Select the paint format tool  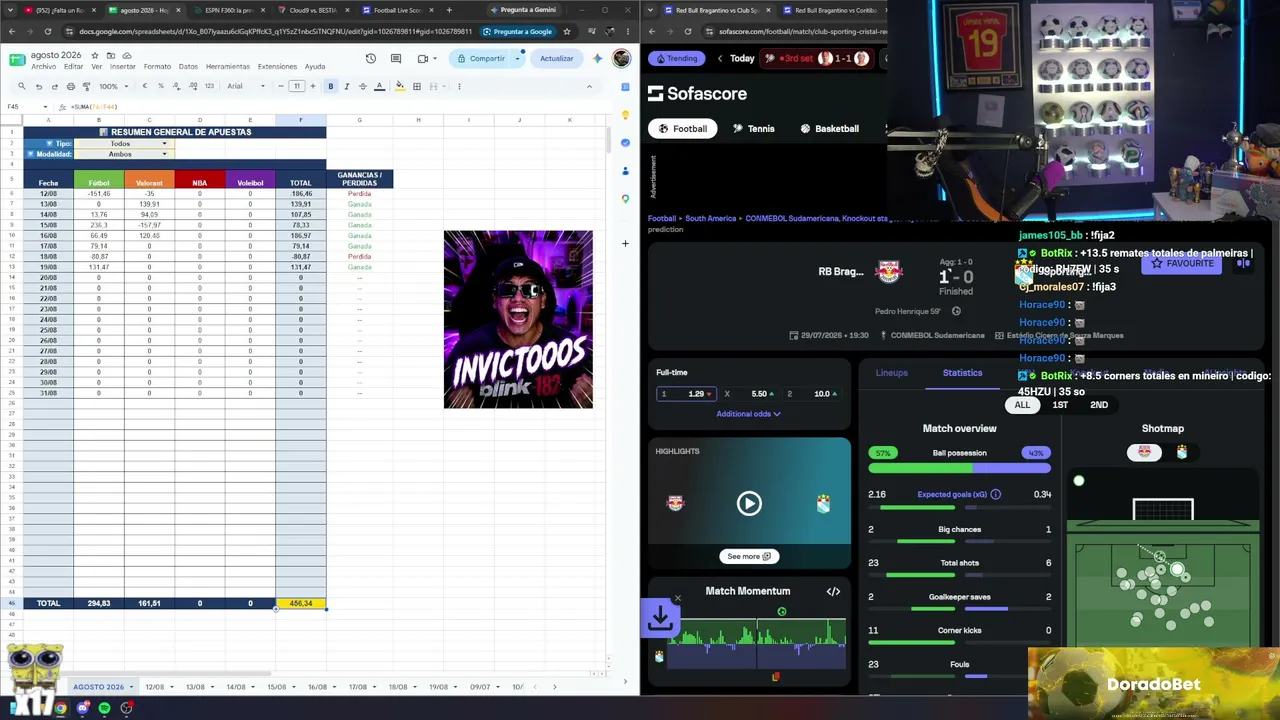point(86,86)
